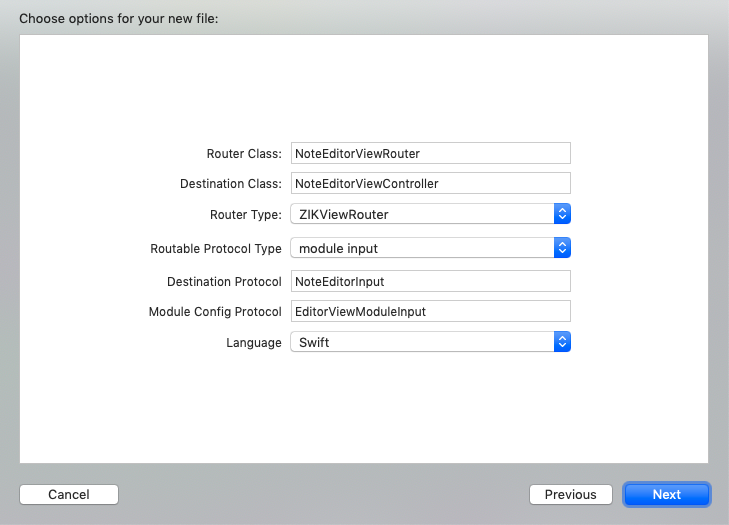This screenshot has height=525, width=729.
Task: Click the 'Choose options for your new file' heading
Action: pyautogui.click(x=119, y=19)
